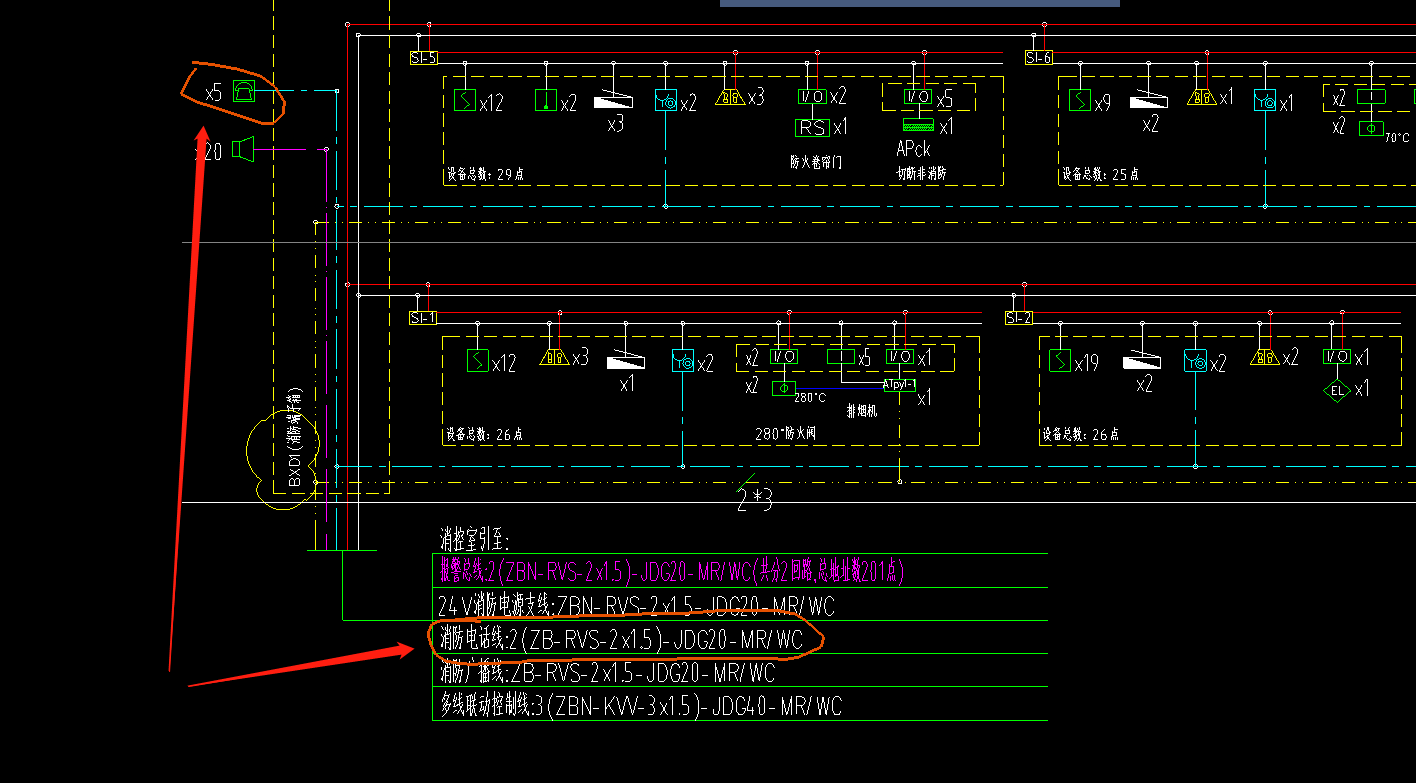Click the SI-5 isolator tag
Viewport: 1416px width, 783px height.
[424, 58]
